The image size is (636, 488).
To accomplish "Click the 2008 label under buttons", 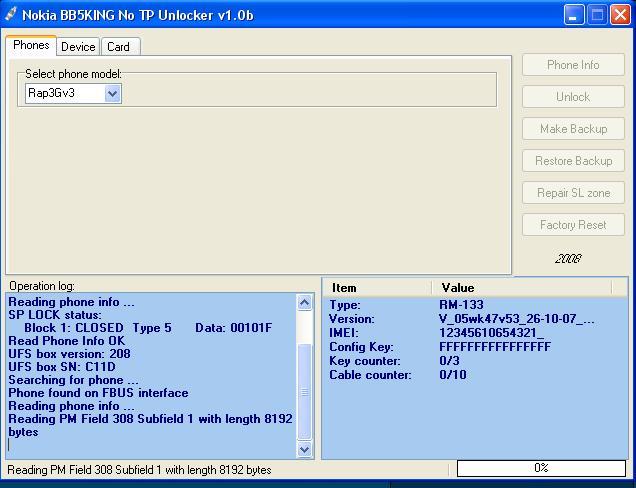I will [x=568, y=258].
